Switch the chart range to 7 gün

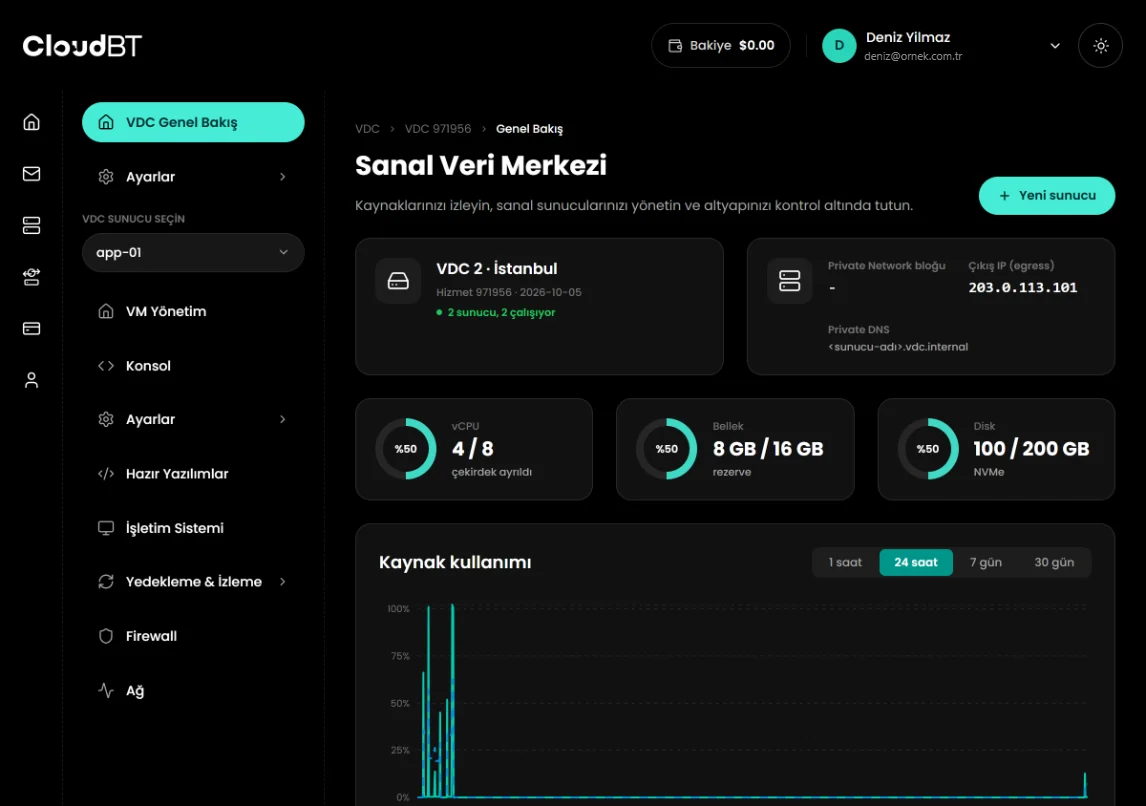[985, 563]
